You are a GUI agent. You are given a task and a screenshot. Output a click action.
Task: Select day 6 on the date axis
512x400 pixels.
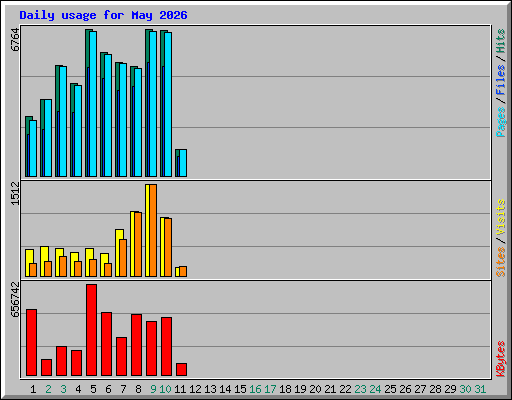[x=108, y=389]
